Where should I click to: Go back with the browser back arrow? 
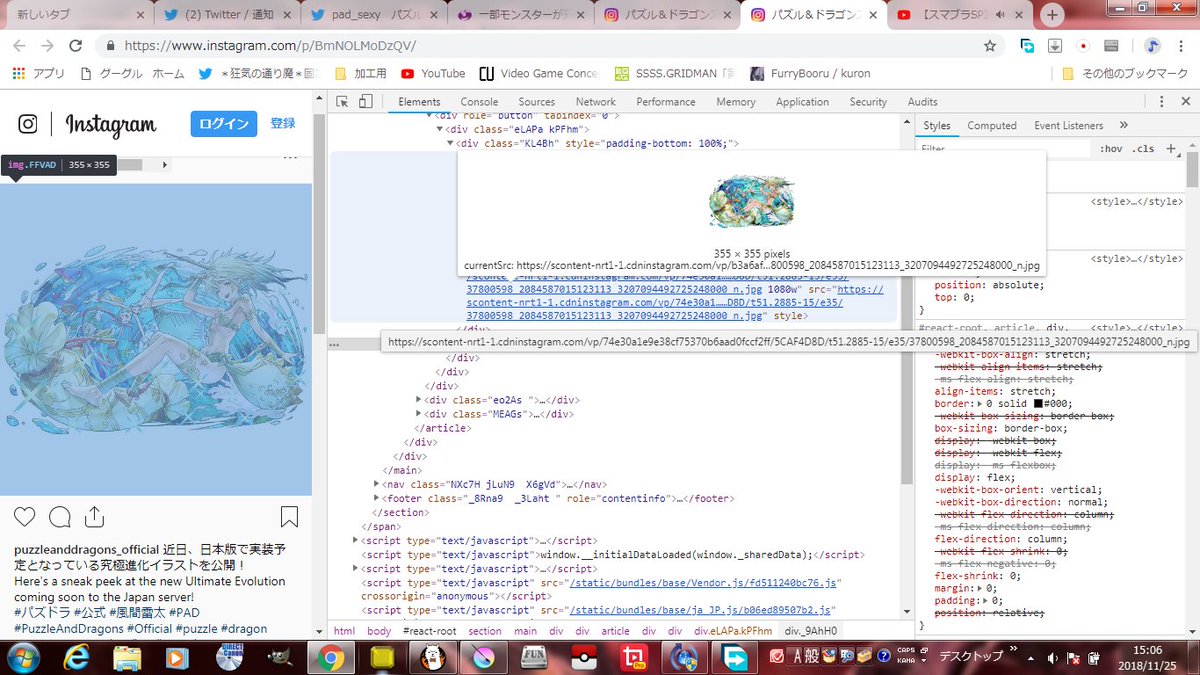pos(19,46)
